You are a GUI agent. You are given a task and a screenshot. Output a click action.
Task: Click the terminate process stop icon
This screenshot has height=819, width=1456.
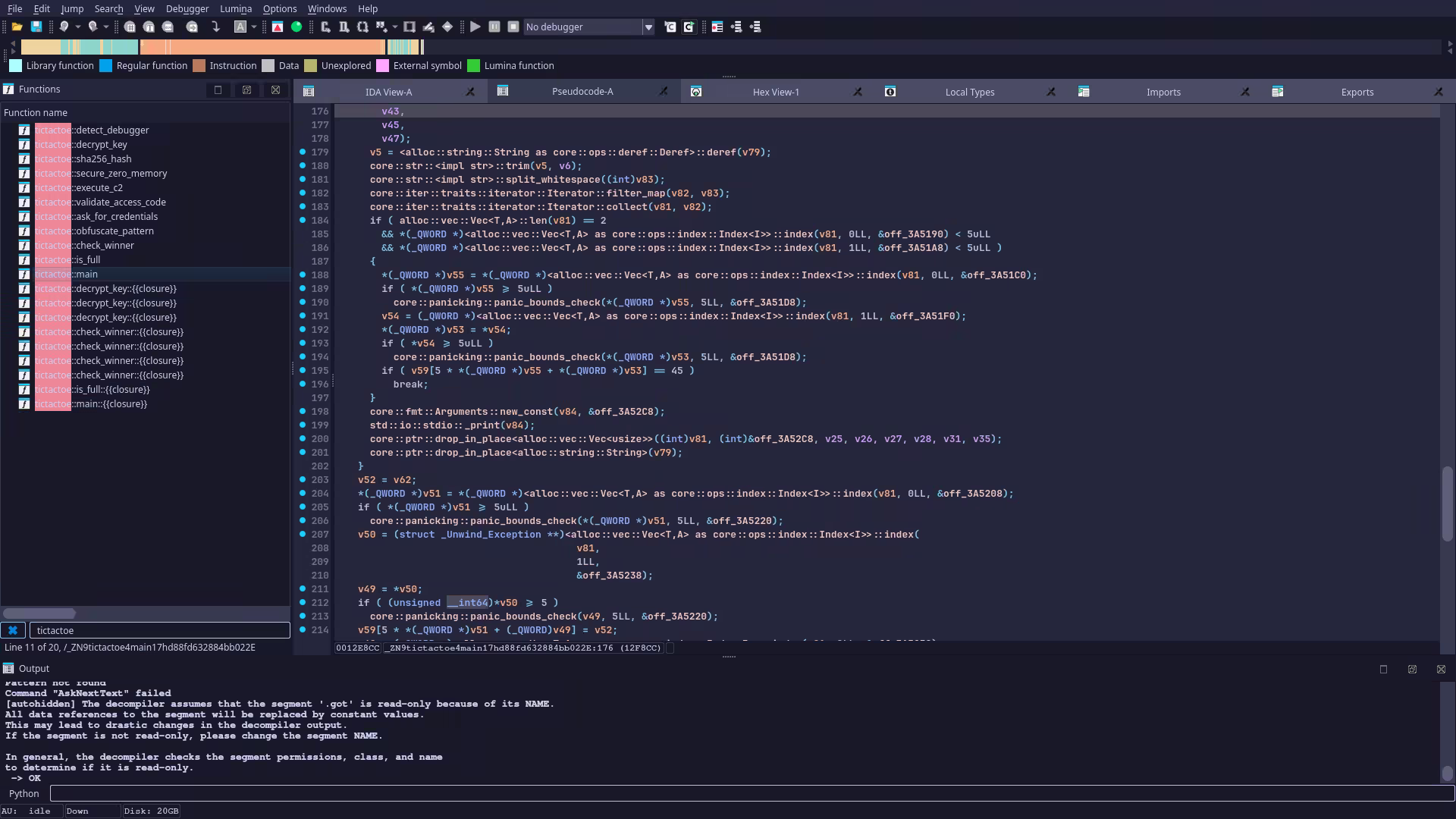513,27
